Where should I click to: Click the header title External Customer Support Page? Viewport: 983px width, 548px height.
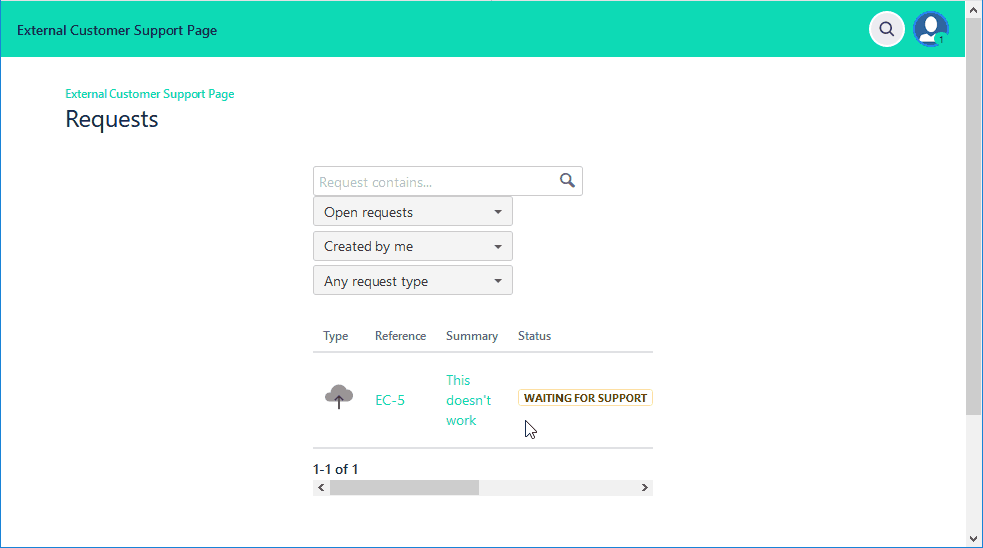tap(117, 30)
